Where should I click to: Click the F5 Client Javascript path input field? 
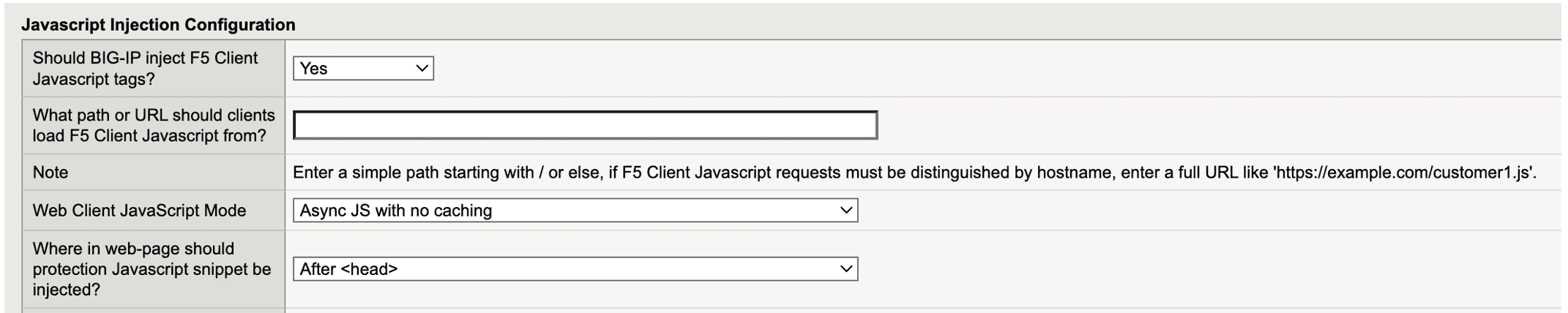(x=584, y=126)
